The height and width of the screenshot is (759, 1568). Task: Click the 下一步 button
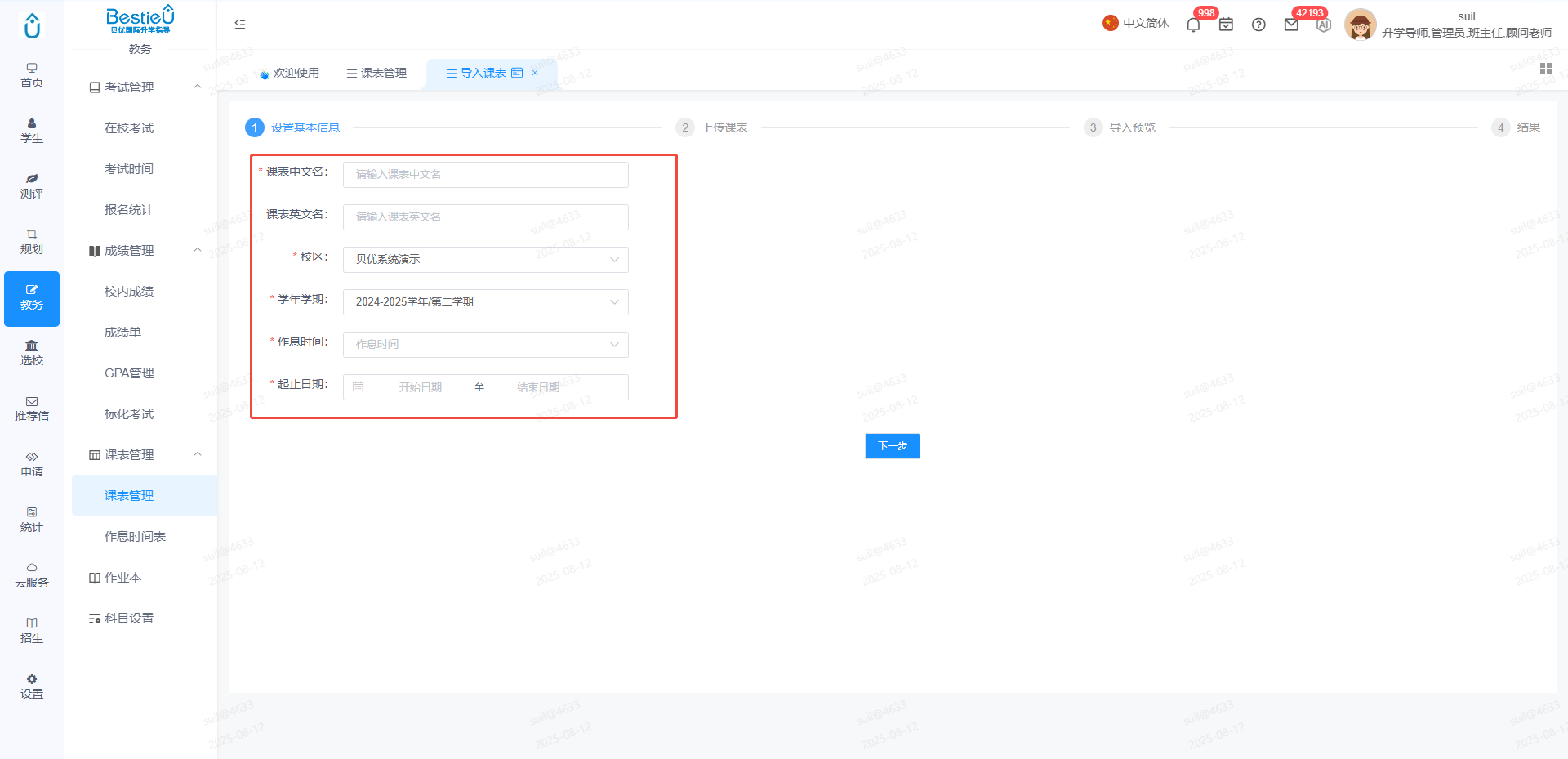892,446
